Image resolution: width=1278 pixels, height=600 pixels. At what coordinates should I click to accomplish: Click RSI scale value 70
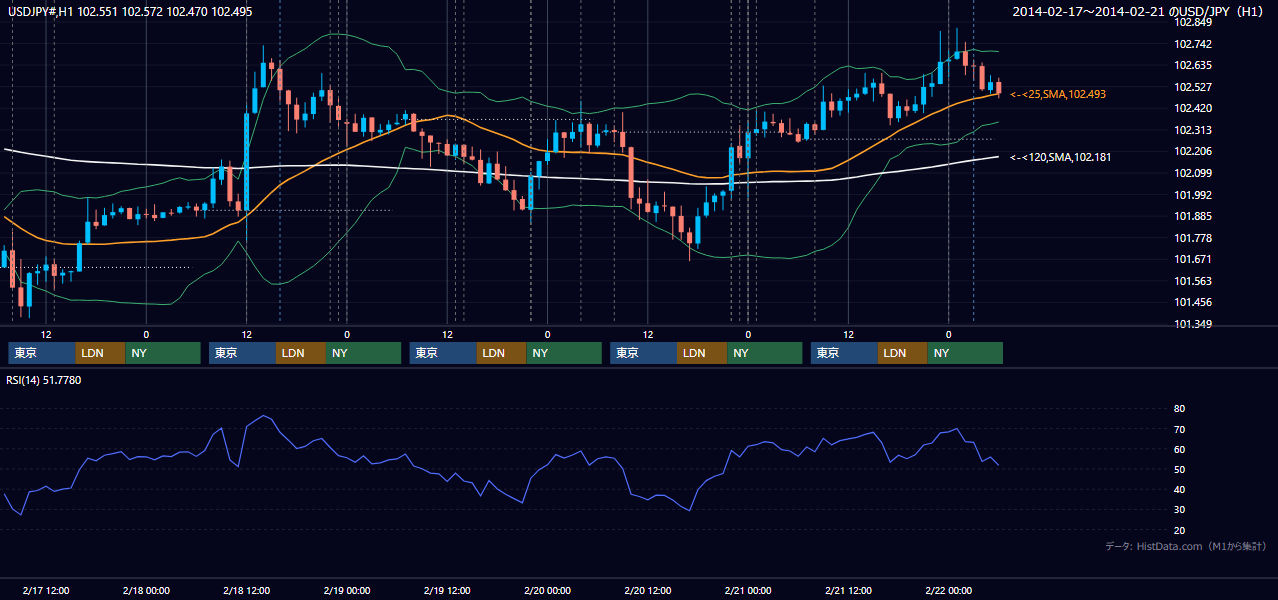point(1179,429)
